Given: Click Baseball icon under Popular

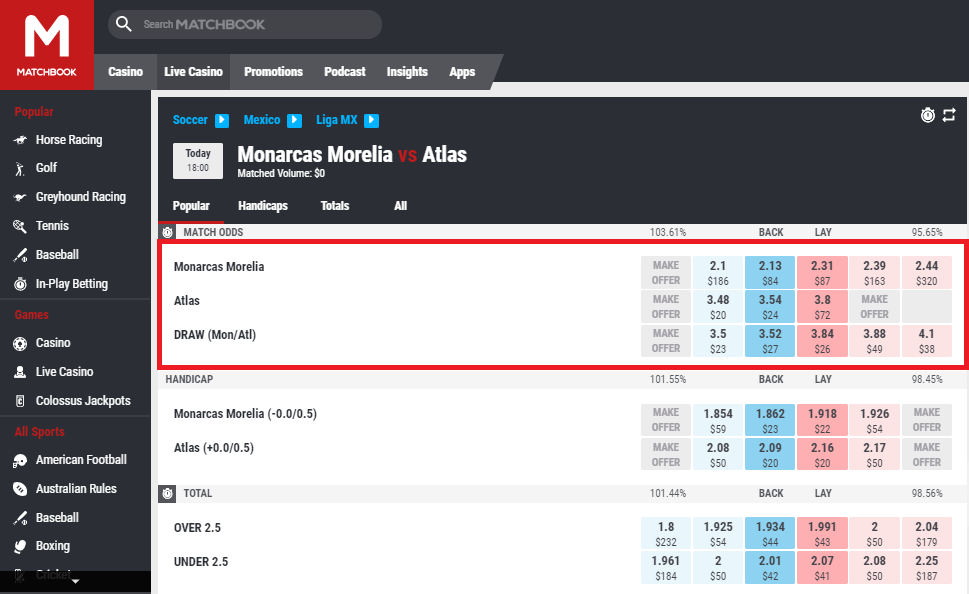Looking at the screenshot, I should 20,255.
